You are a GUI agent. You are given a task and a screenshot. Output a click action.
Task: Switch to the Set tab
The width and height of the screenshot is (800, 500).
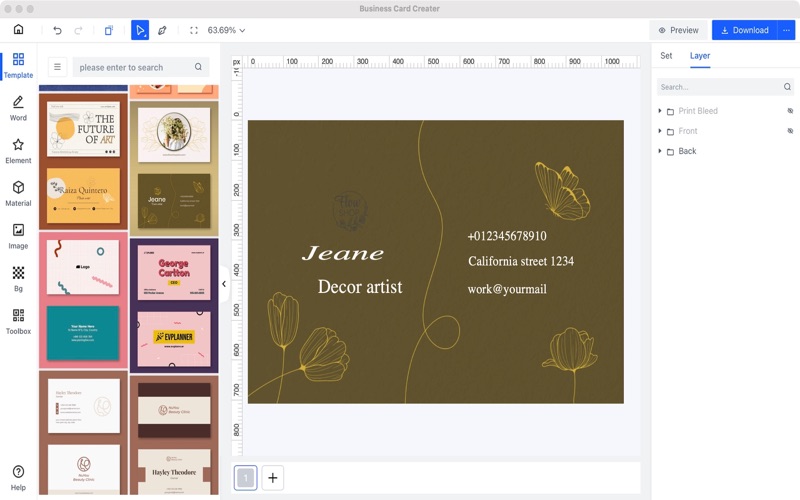coord(666,56)
